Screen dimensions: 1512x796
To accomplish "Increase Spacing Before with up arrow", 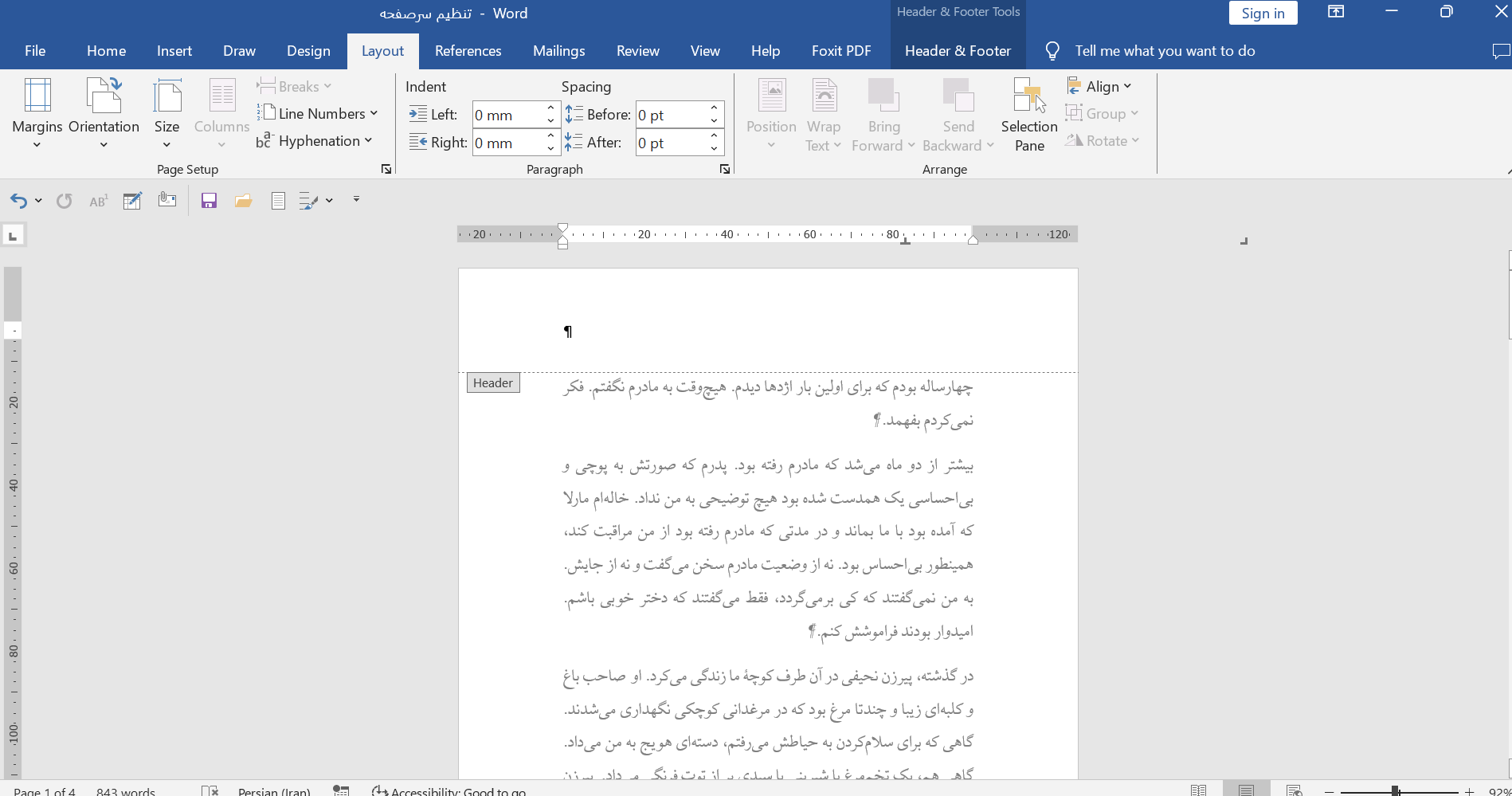I will [715, 108].
